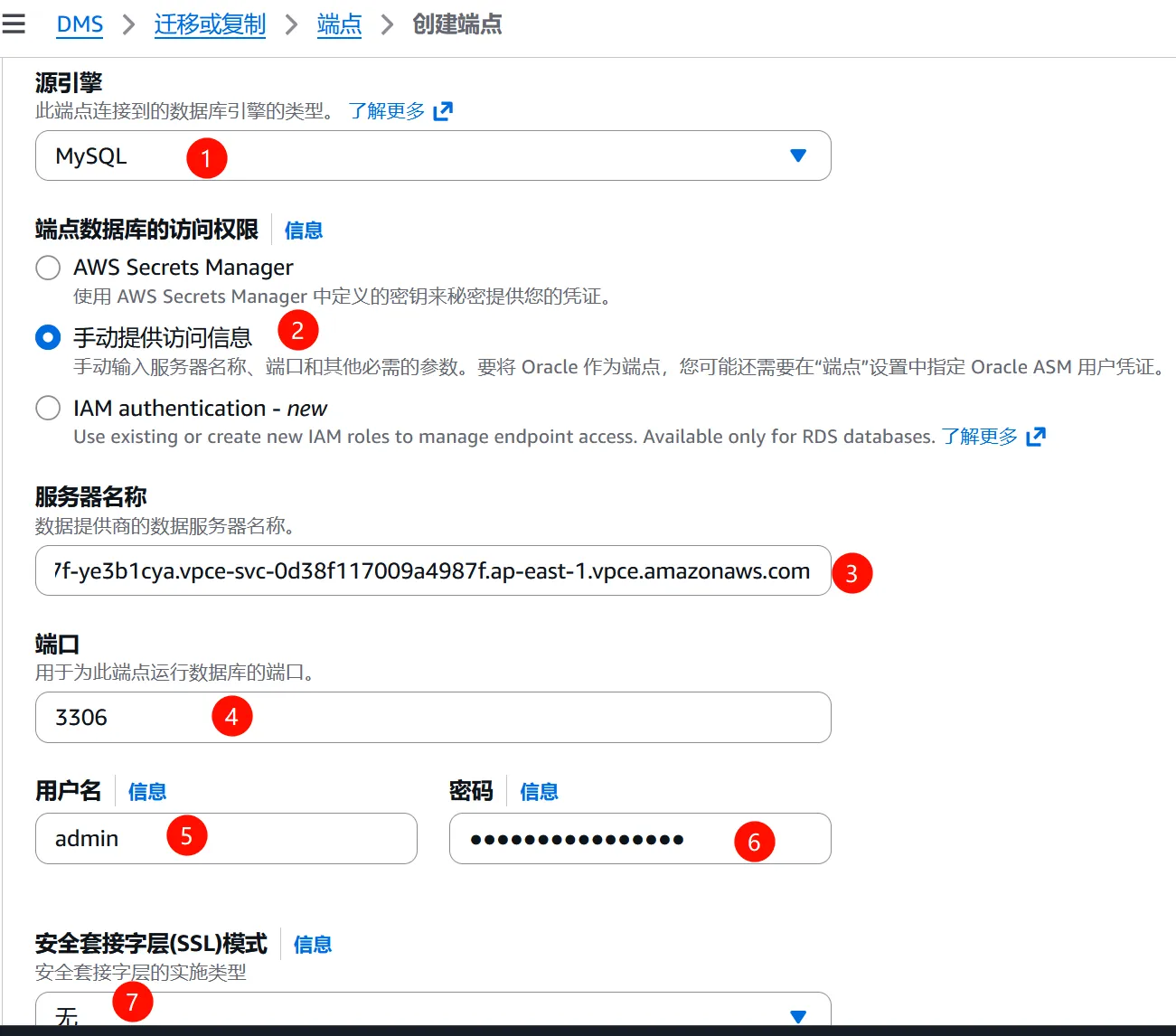Select 手动提供访问信息 radio button
This screenshot has width=1176, height=1036.
pos(47,337)
